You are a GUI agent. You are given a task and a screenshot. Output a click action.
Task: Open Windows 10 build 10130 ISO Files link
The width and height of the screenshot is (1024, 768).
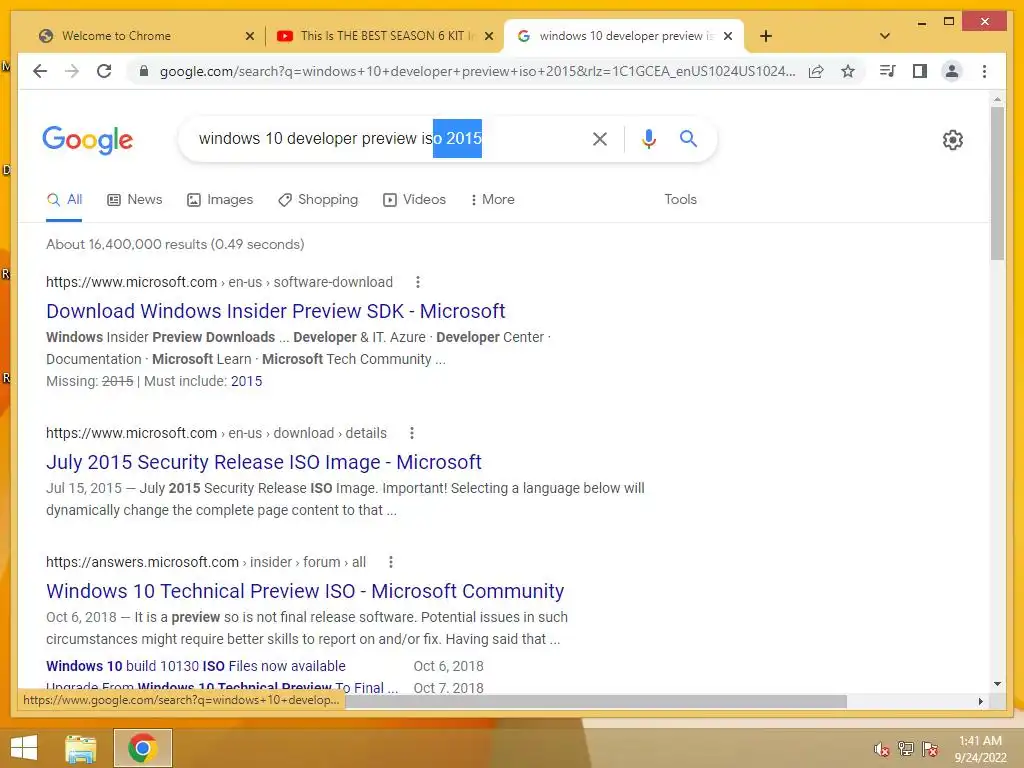coord(196,666)
